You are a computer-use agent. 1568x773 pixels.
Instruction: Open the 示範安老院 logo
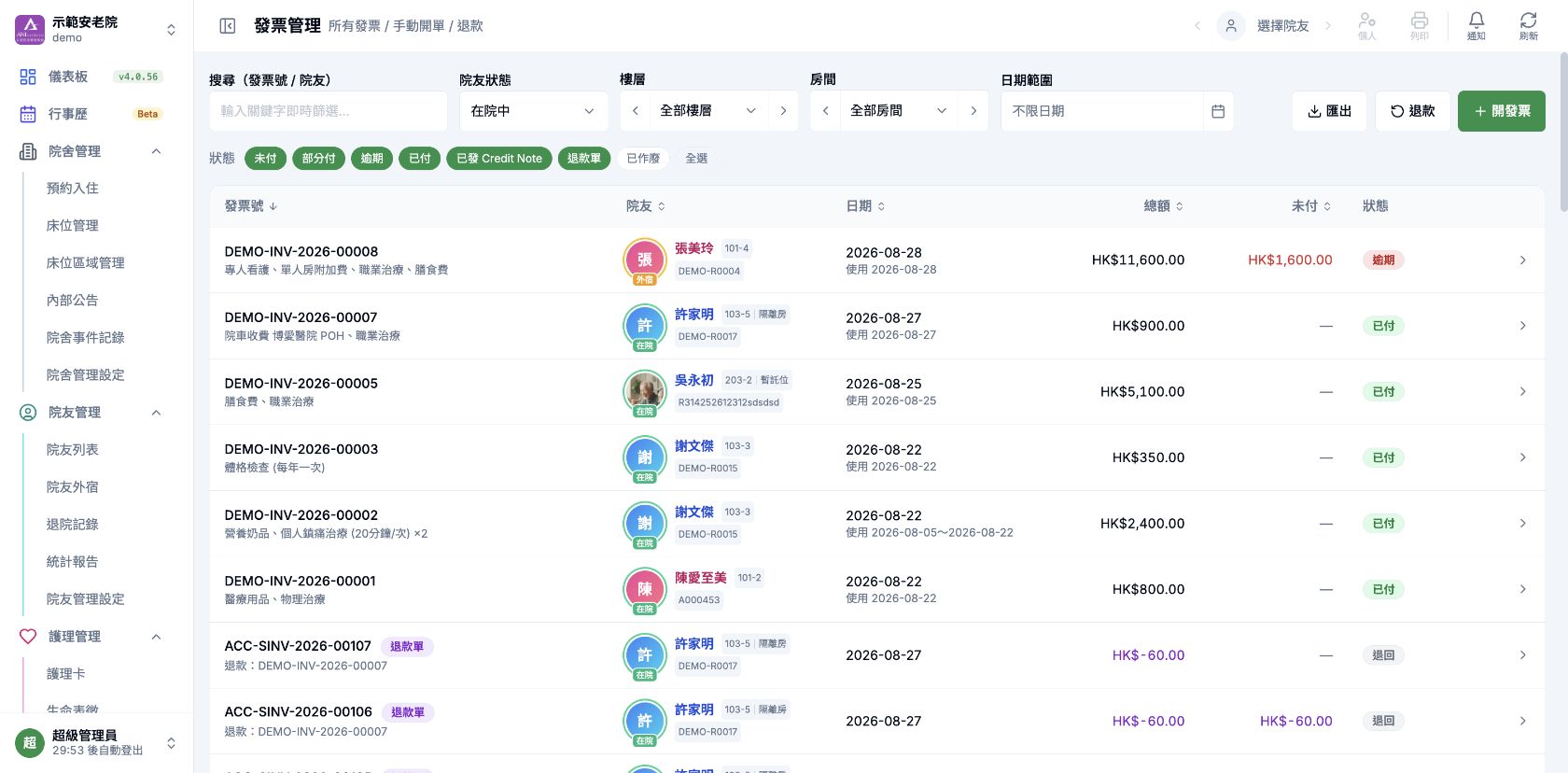click(30, 29)
